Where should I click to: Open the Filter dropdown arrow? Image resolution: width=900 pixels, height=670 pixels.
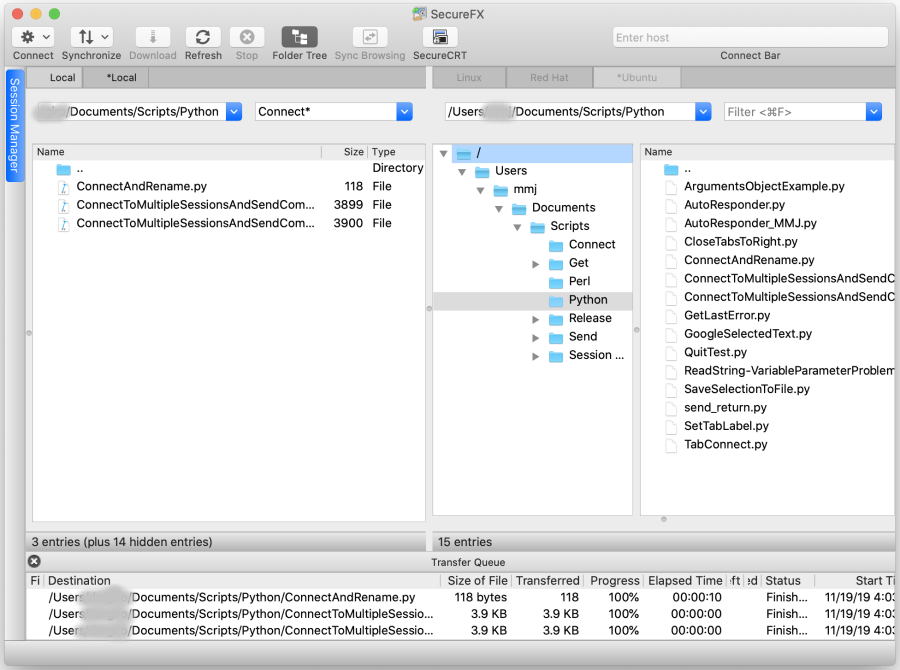point(874,111)
